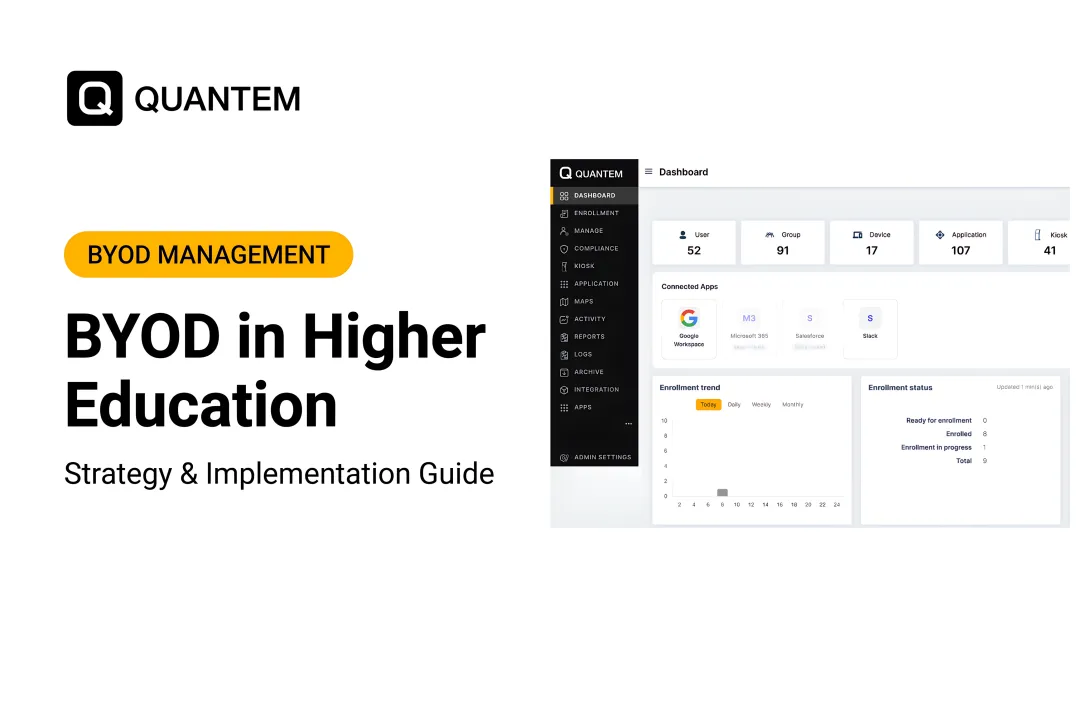Viewport: 1080px width, 725px height.
Task: Select the Weekly tab in Enrollment trend
Action: pos(761,405)
